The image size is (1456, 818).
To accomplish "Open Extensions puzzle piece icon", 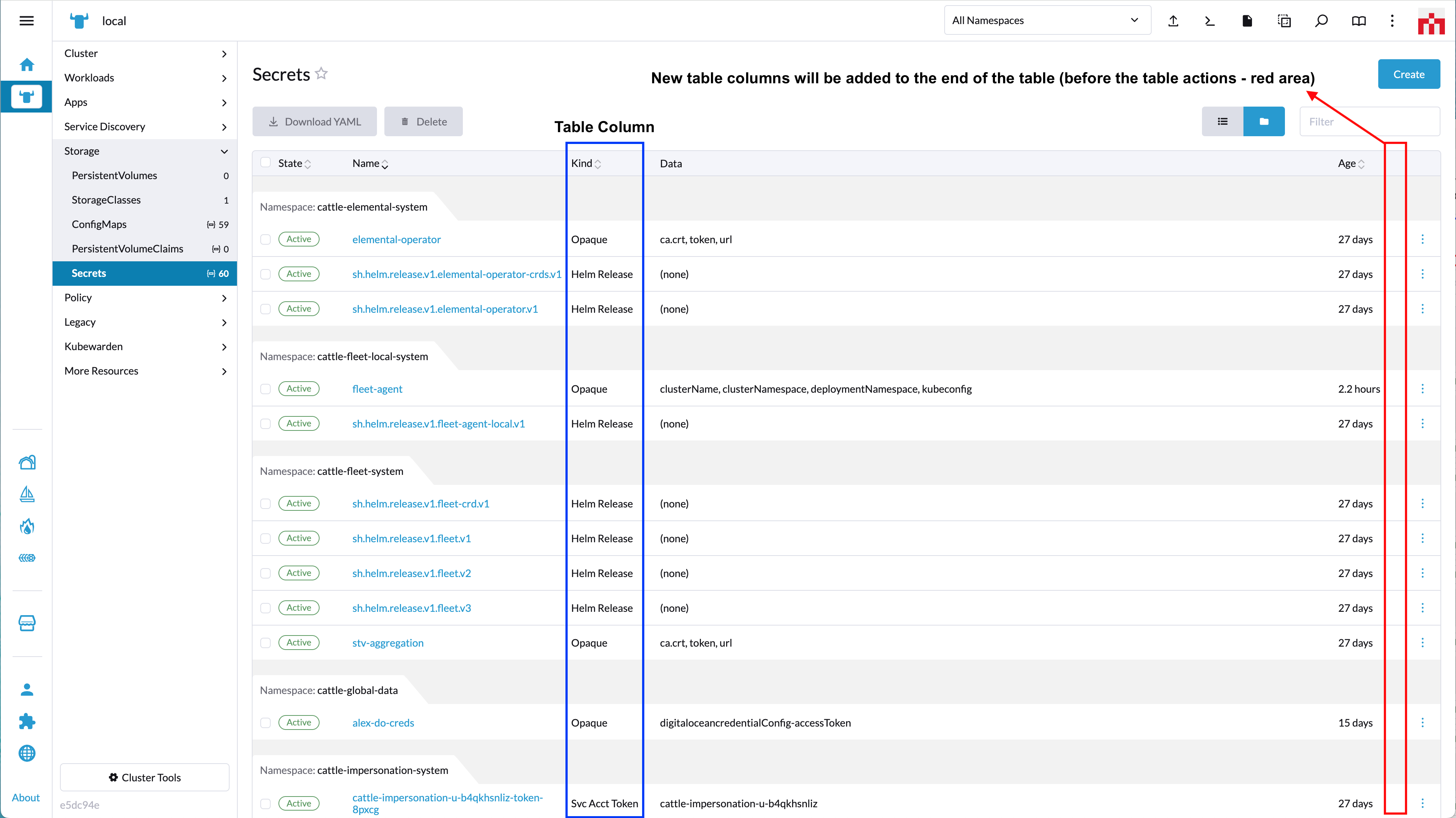I will (27, 721).
